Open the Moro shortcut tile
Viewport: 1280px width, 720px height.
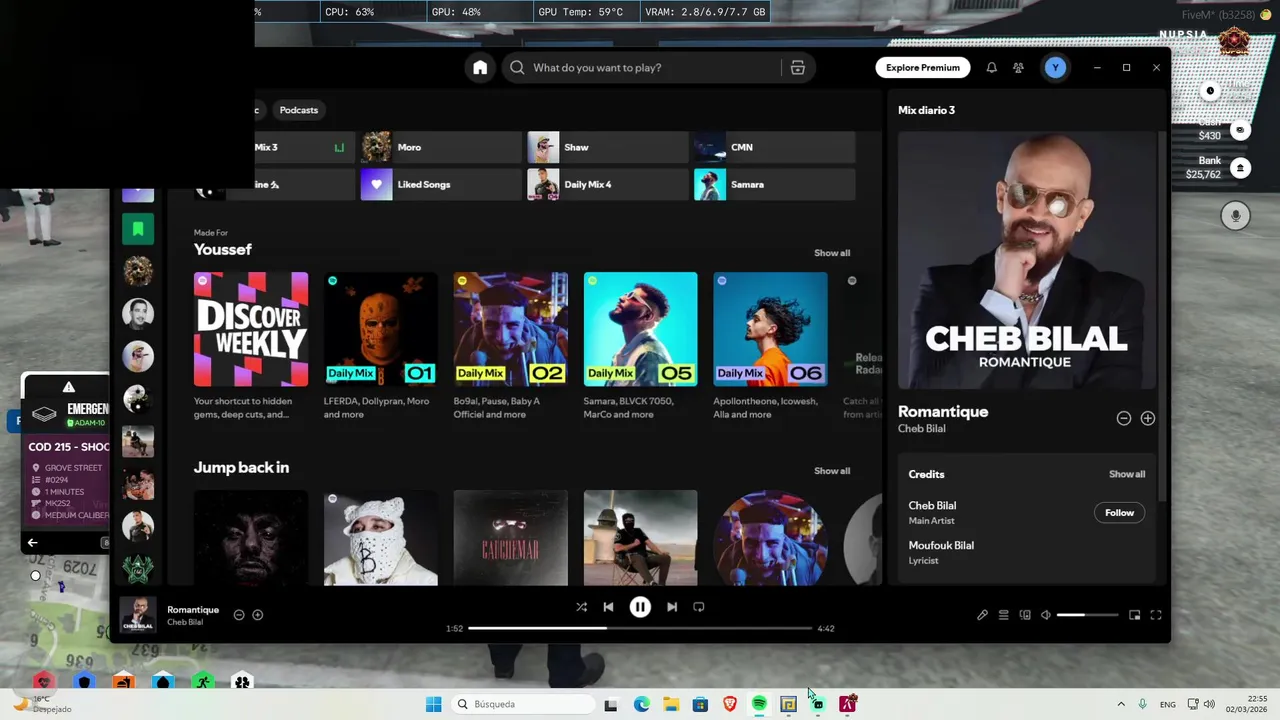(441, 147)
